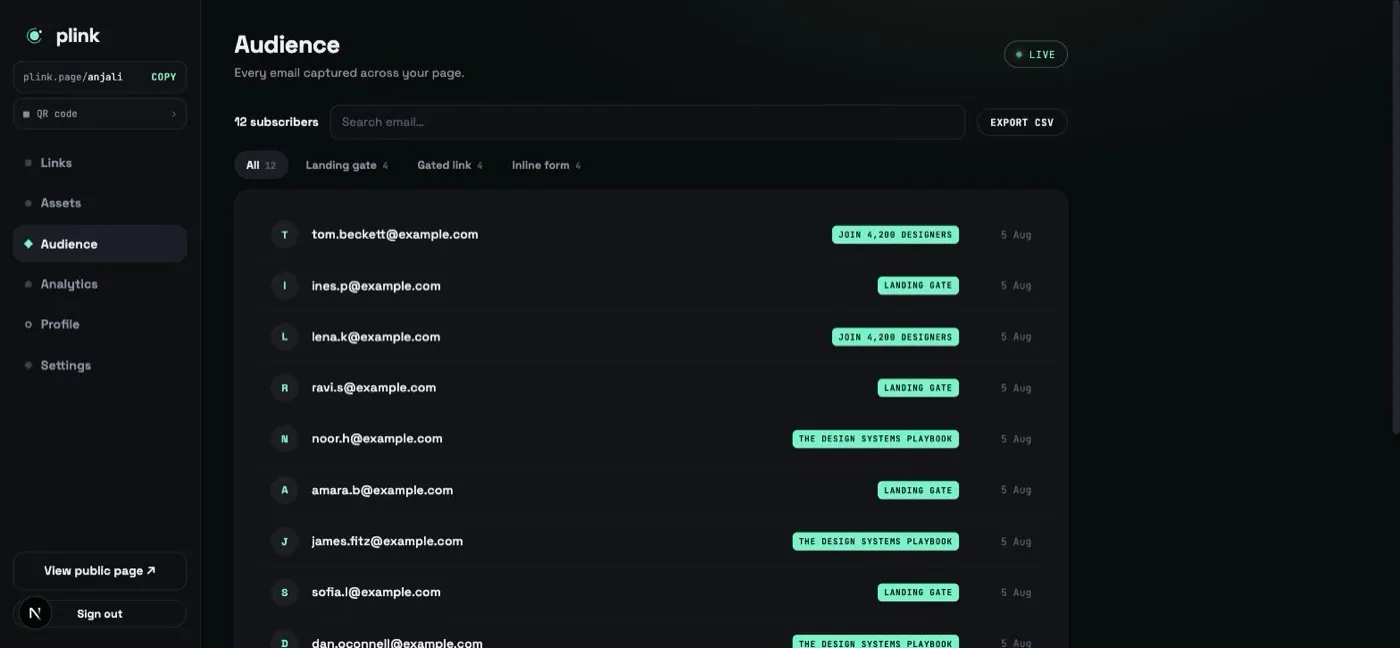The width and height of the screenshot is (1400, 648).
Task: Sign out of the account
Action: pyautogui.click(x=100, y=614)
